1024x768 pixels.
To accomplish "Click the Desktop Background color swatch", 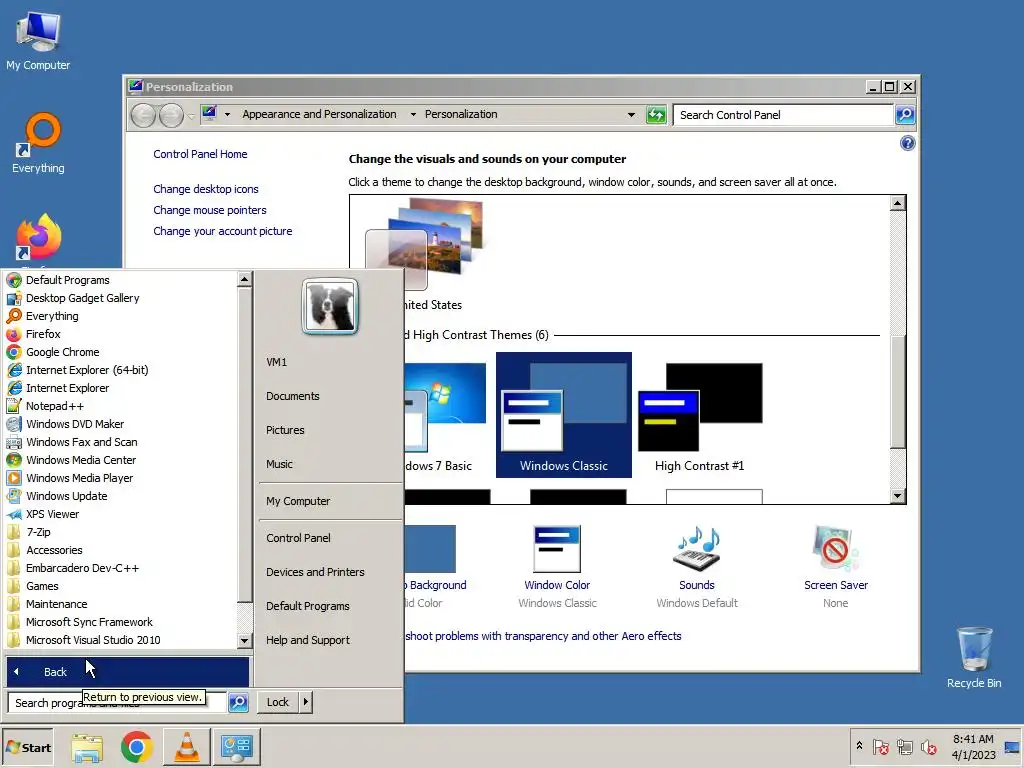I will [x=430, y=549].
